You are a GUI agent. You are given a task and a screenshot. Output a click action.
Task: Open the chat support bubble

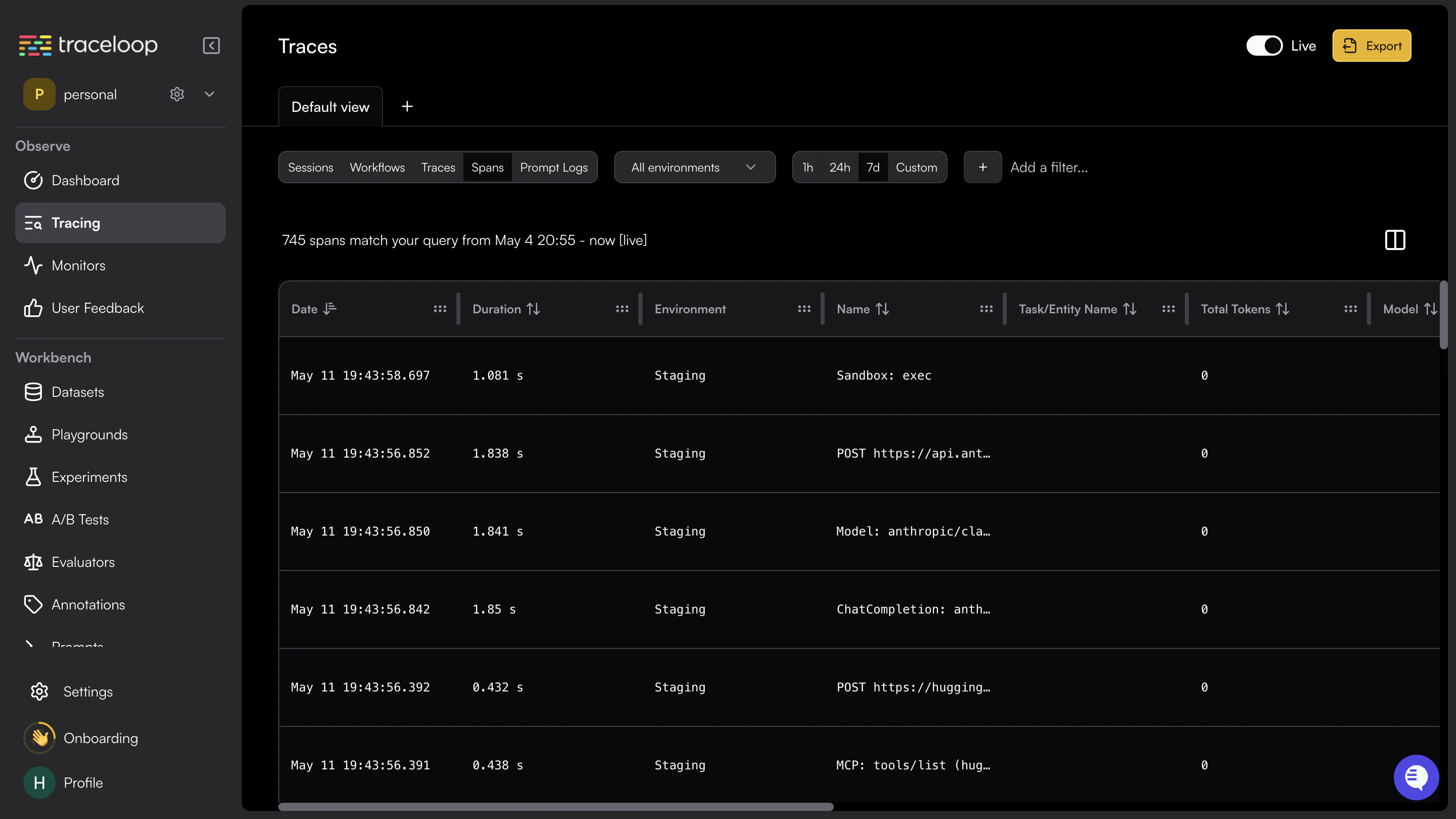coord(1416,777)
